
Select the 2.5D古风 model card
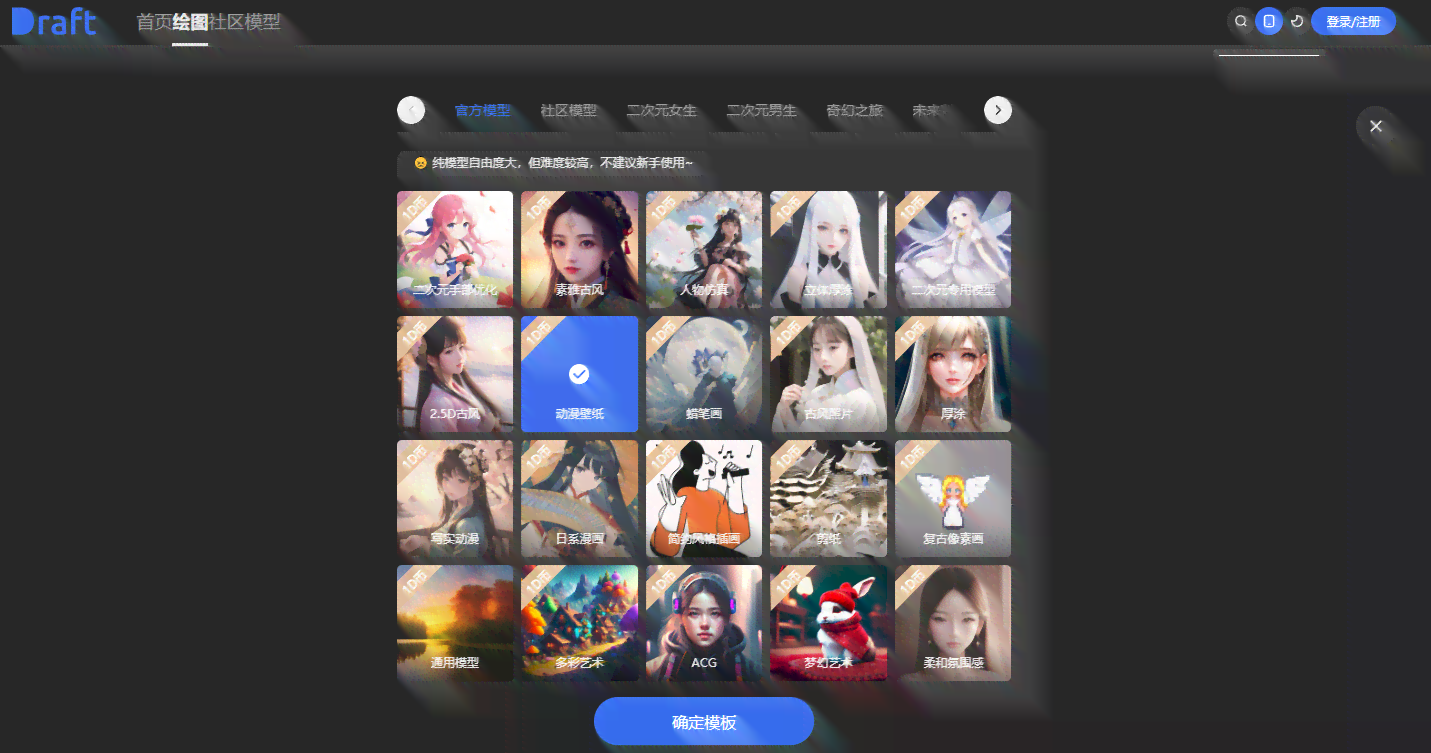pyautogui.click(x=455, y=374)
